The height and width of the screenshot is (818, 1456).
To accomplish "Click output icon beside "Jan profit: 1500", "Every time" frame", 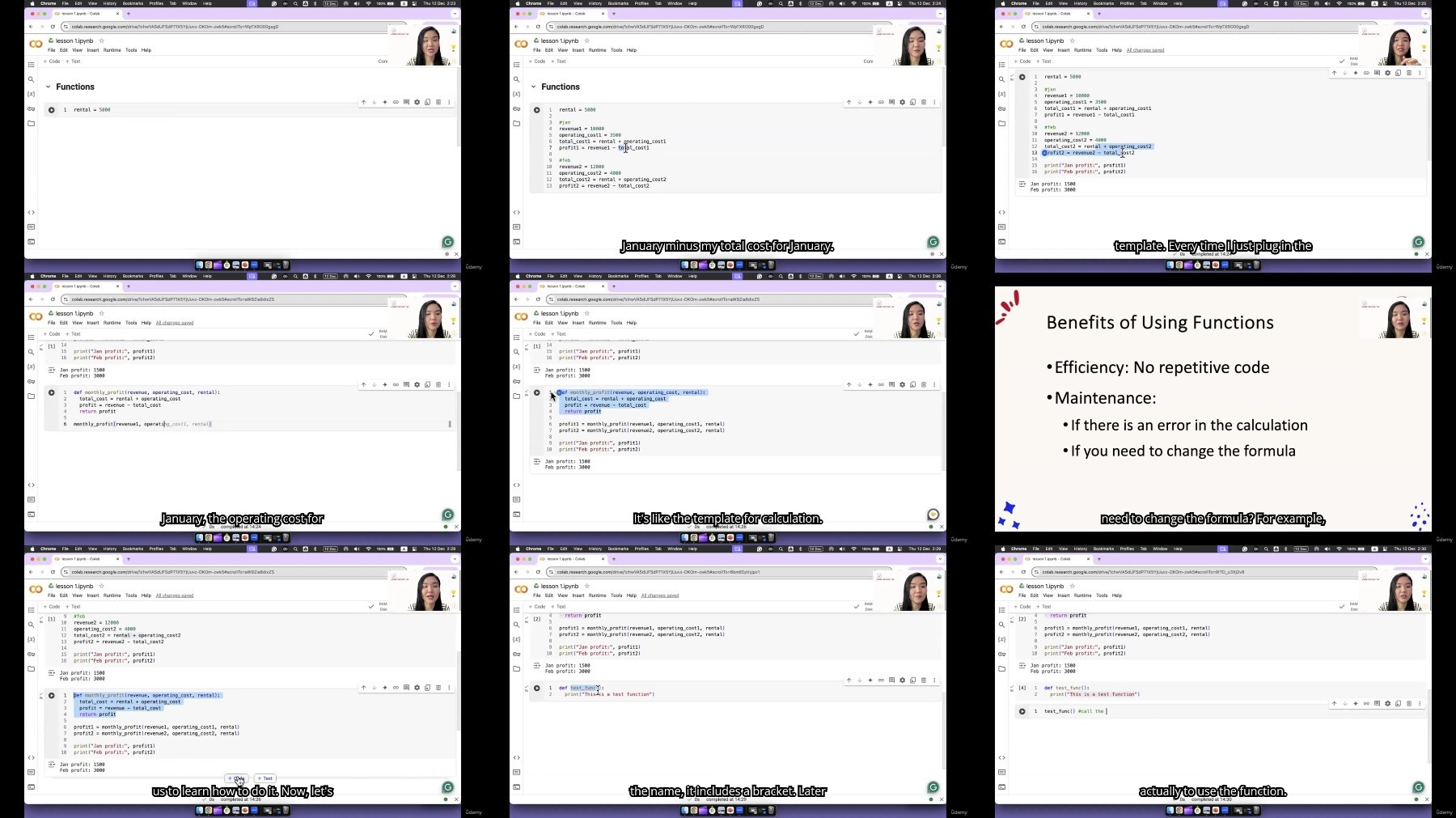I will (1022, 184).
